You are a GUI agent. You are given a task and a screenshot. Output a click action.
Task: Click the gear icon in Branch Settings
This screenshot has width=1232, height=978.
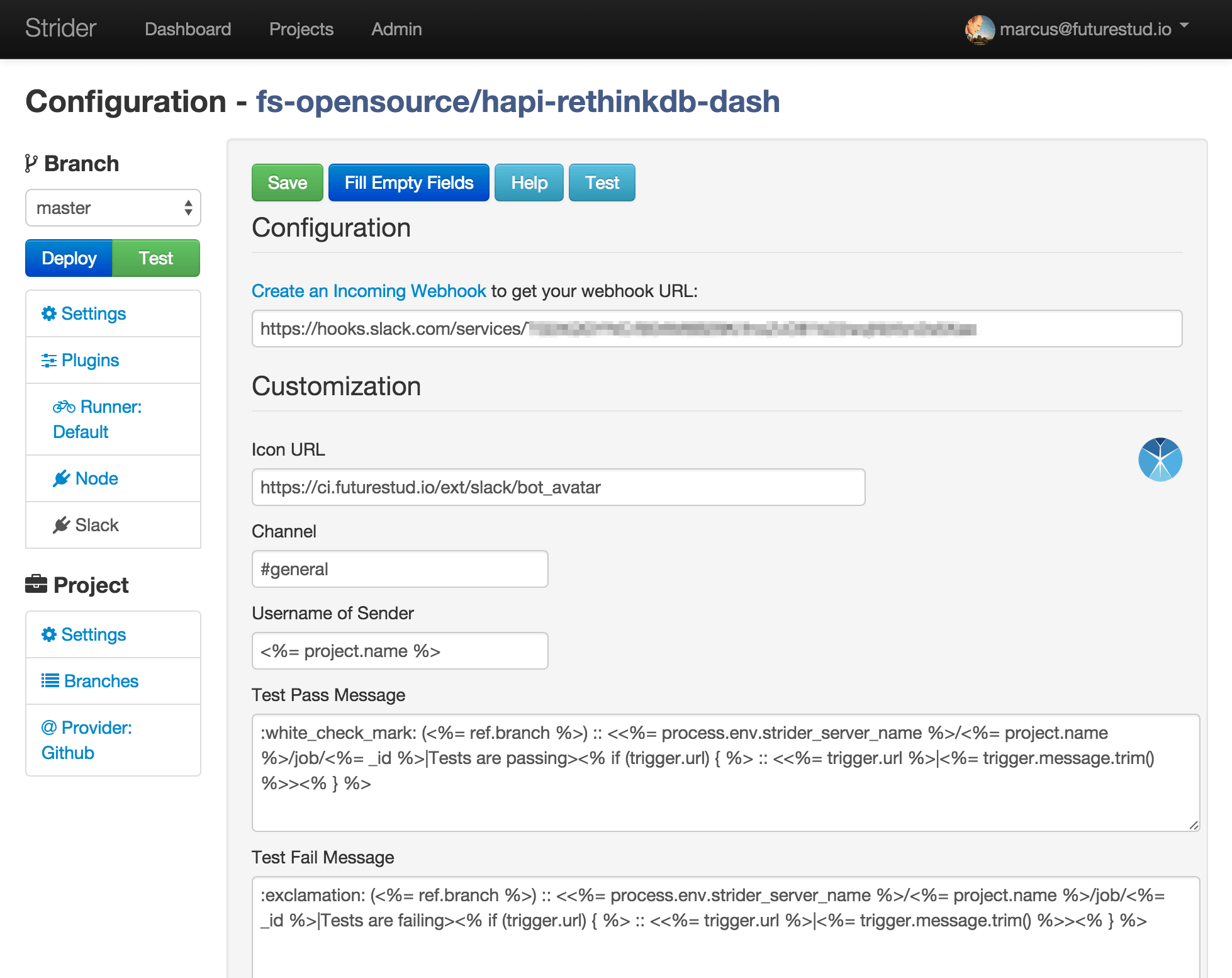pyautogui.click(x=48, y=313)
